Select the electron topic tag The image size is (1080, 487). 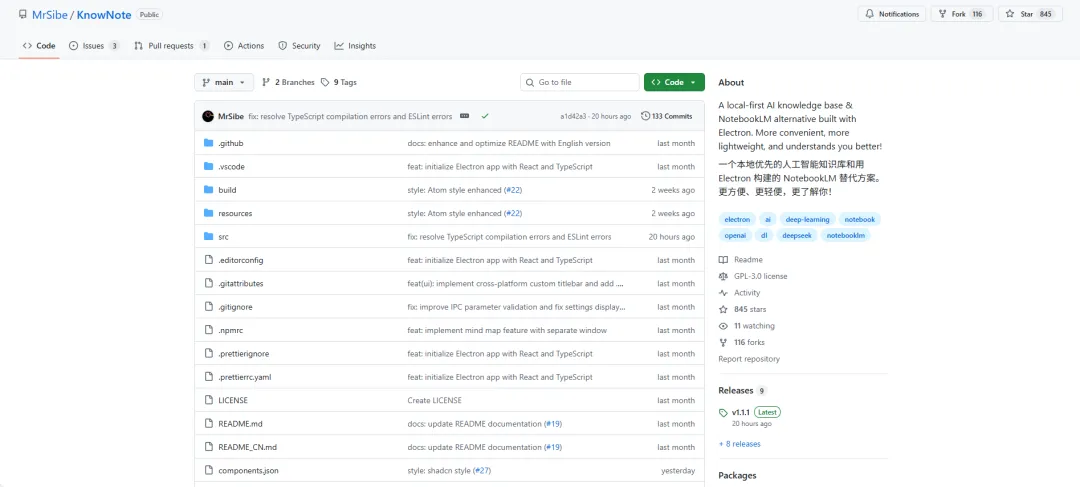click(x=737, y=220)
